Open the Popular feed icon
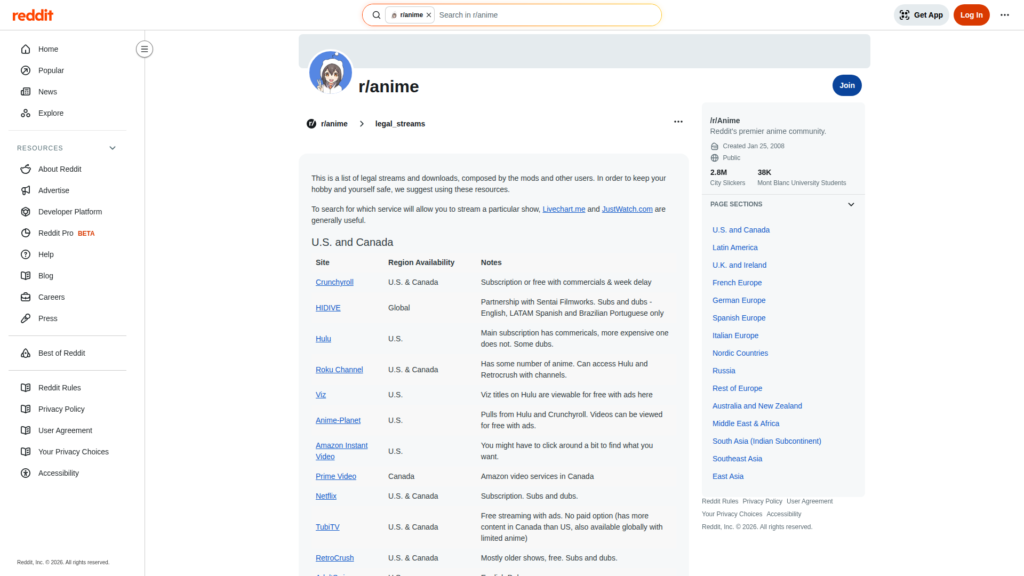 pos(26,70)
